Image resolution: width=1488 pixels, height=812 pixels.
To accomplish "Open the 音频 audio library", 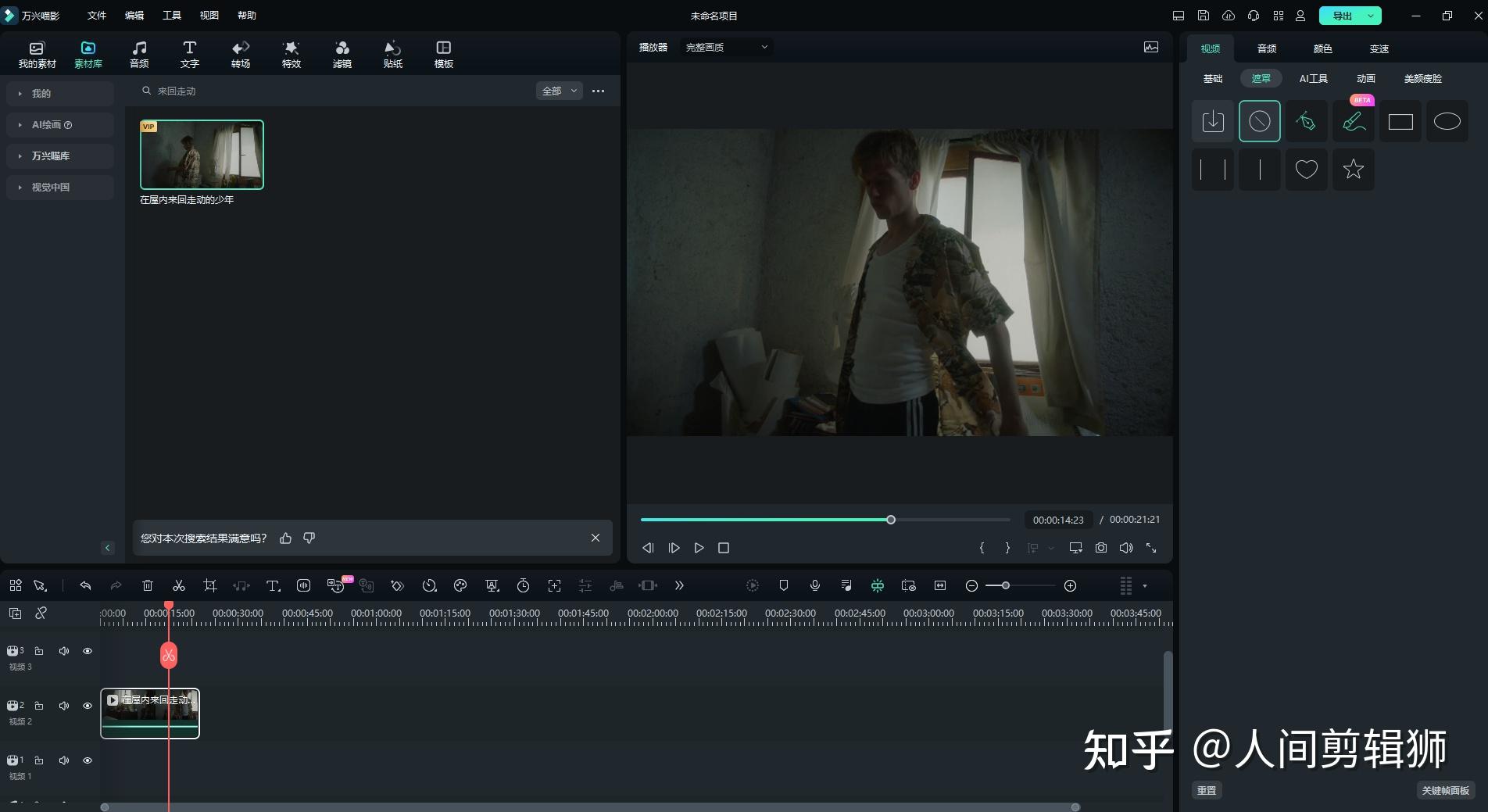I will 139,55.
